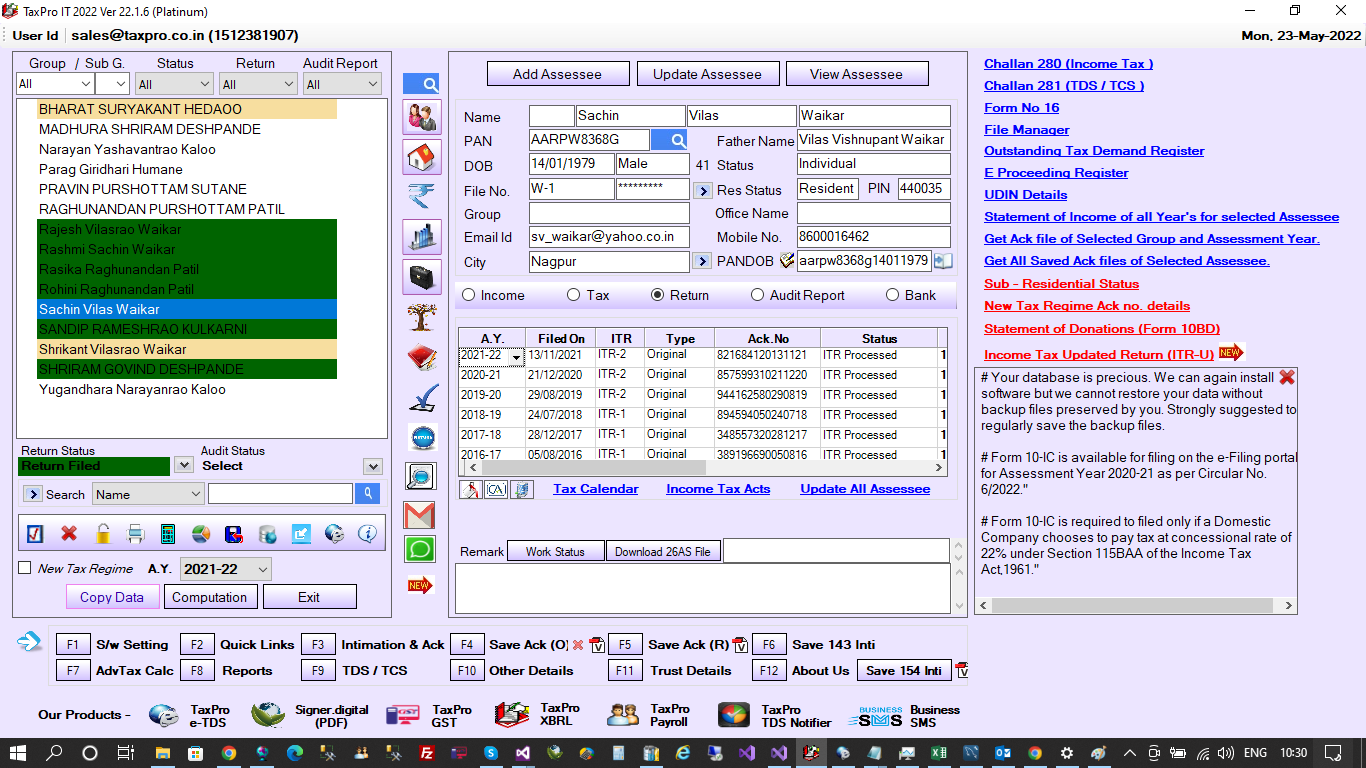Select the Audit Report radio button
1366x768 pixels.
click(x=758, y=295)
